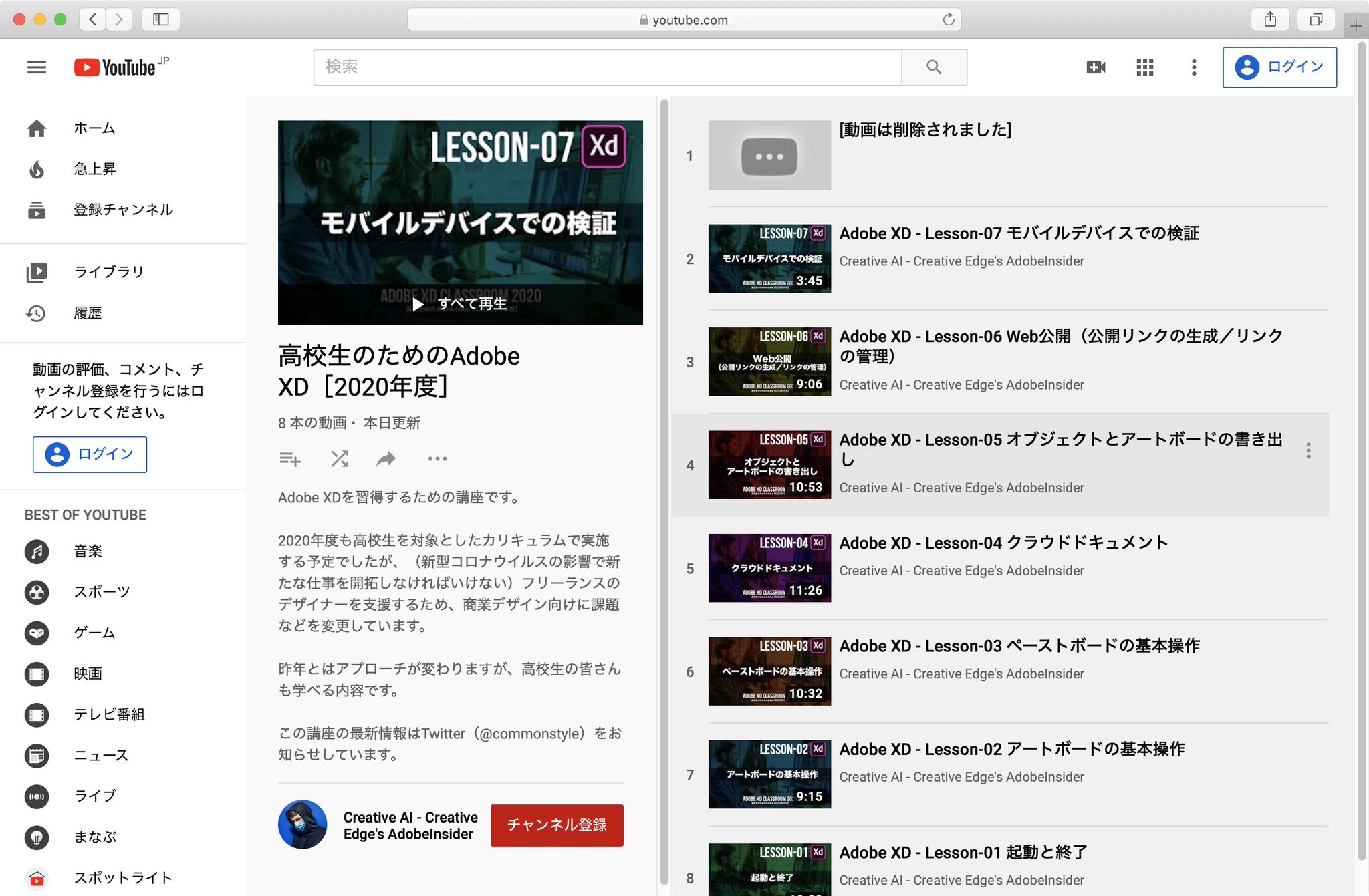Open the 履歴 (History) sidebar icon

click(x=37, y=313)
